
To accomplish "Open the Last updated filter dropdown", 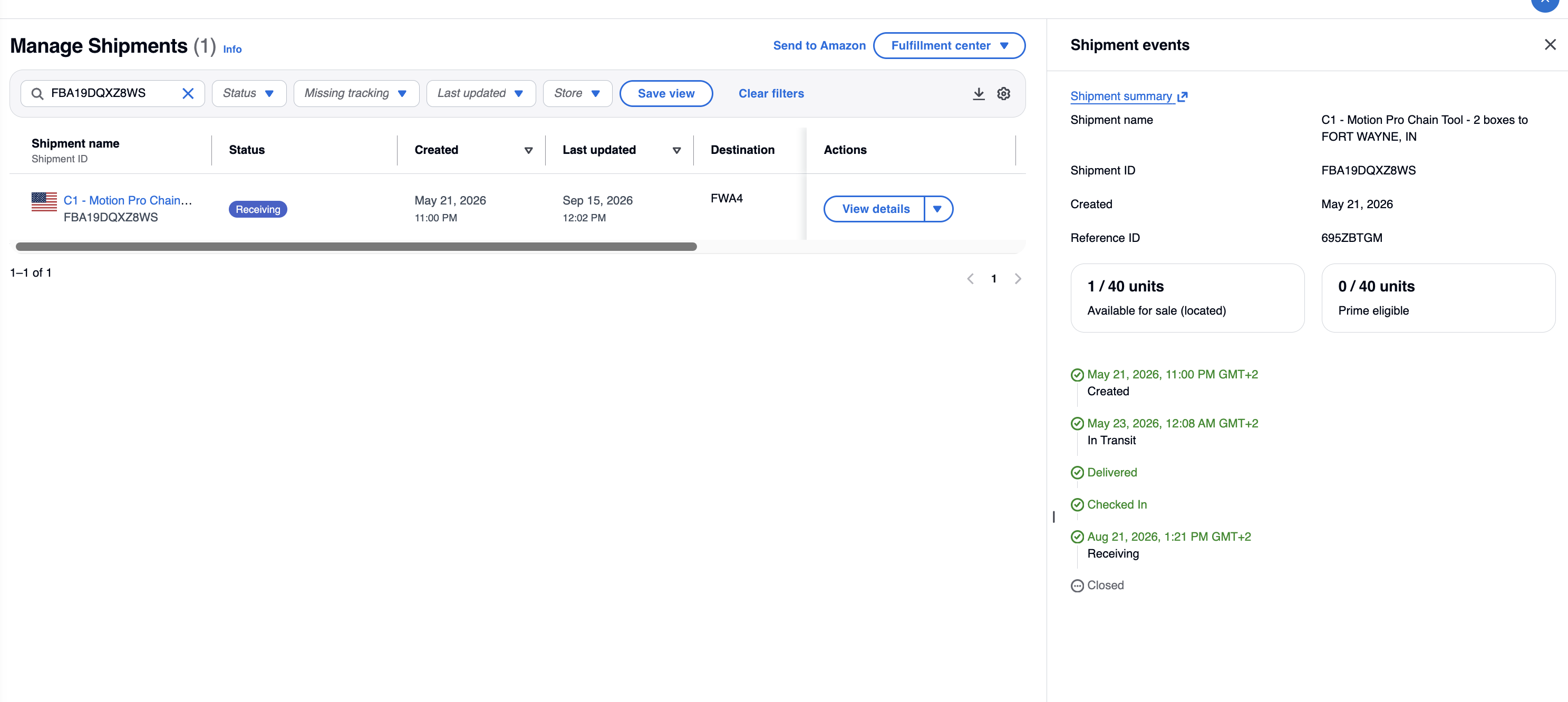I will point(481,93).
